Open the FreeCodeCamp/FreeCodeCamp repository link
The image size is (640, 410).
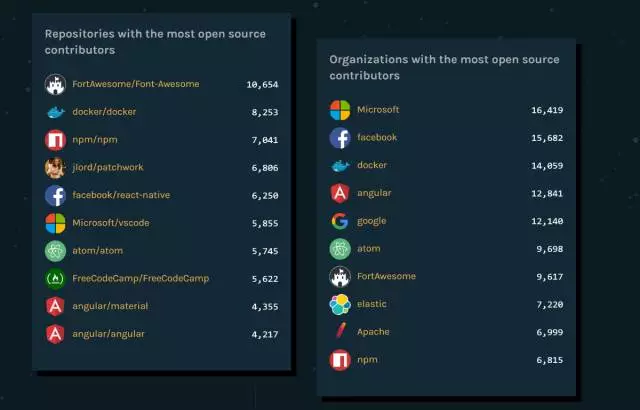(140, 278)
